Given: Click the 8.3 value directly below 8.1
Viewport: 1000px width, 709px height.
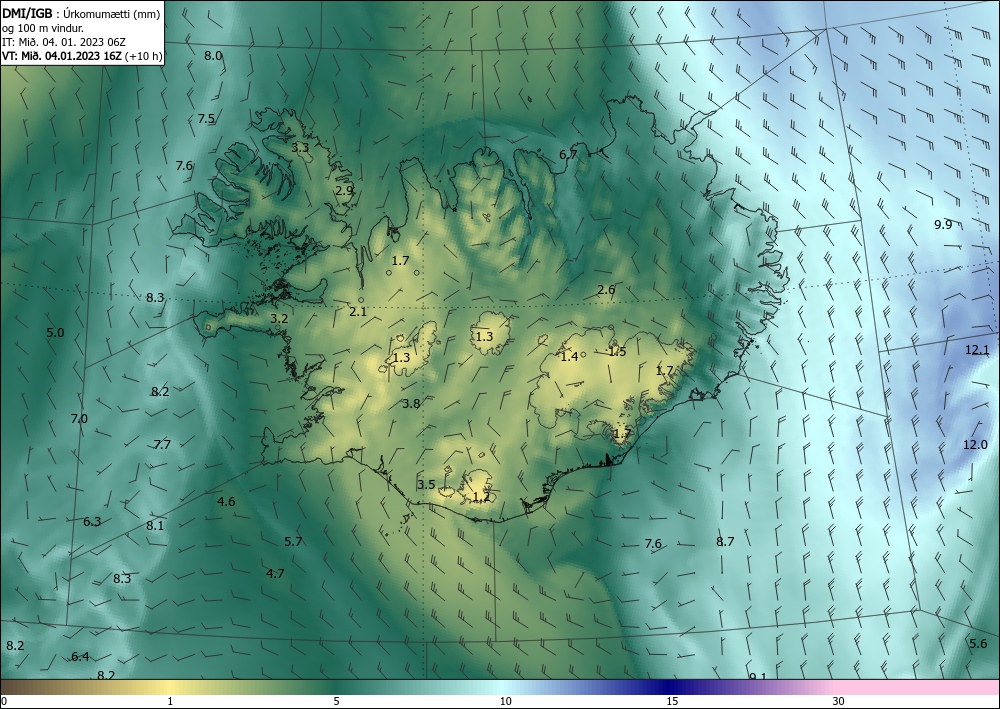Looking at the screenshot, I should pos(122,578).
